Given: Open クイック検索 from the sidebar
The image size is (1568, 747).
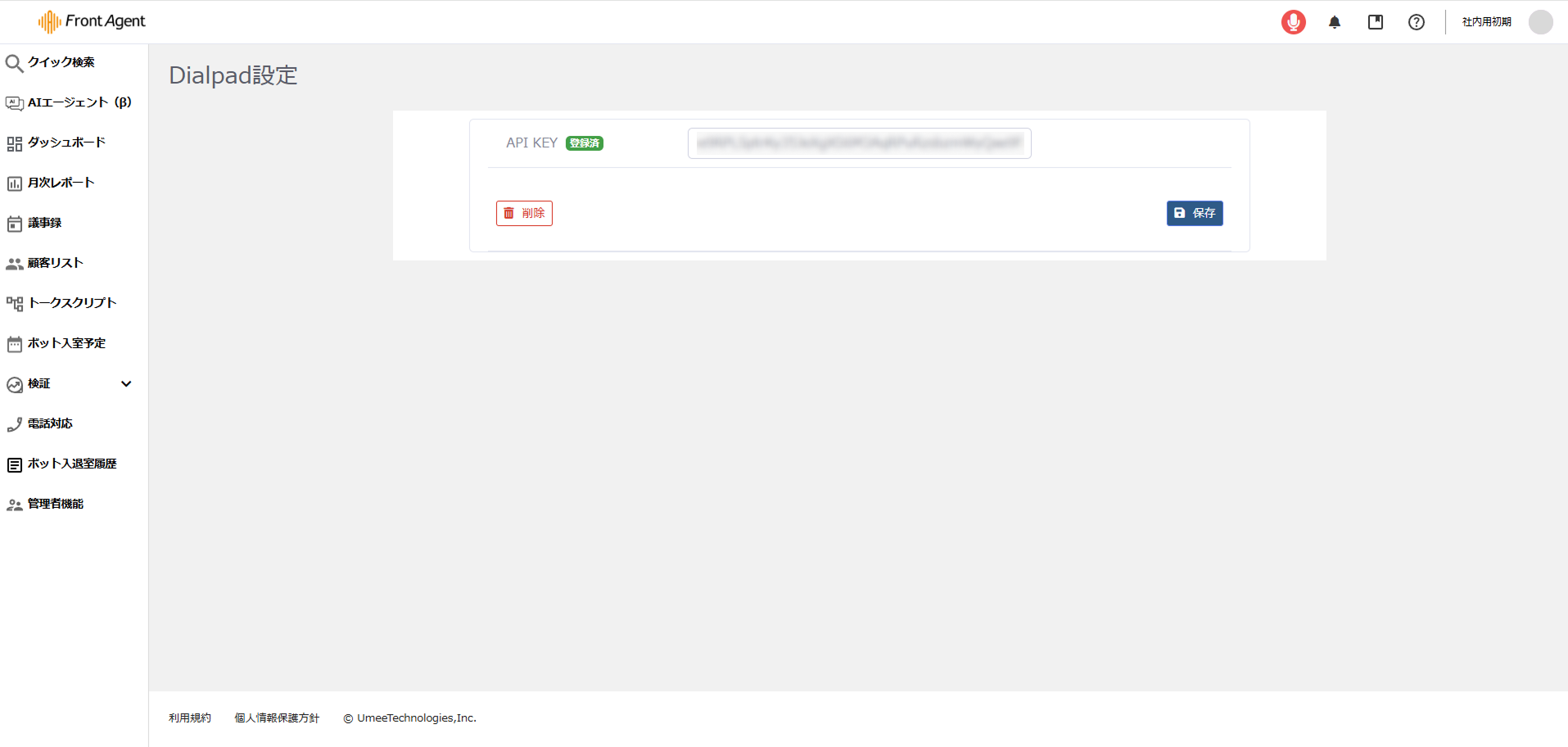Looking at the screenshot, I should tap(61, 62).
